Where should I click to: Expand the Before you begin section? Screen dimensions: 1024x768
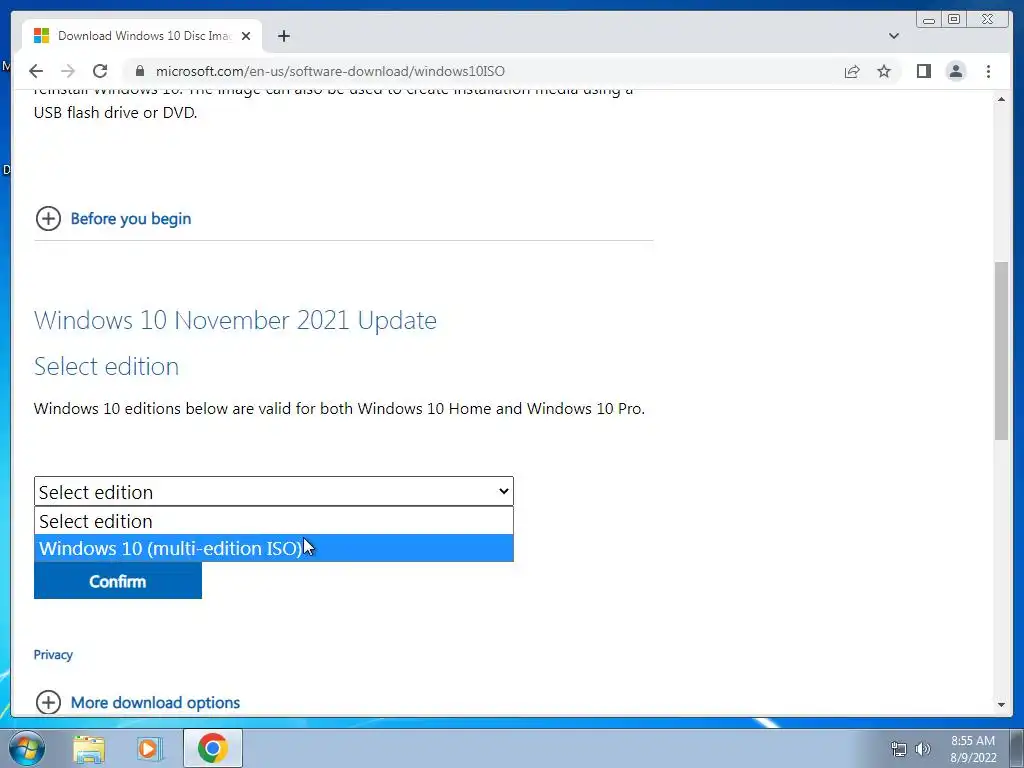(x=48, y=219)
